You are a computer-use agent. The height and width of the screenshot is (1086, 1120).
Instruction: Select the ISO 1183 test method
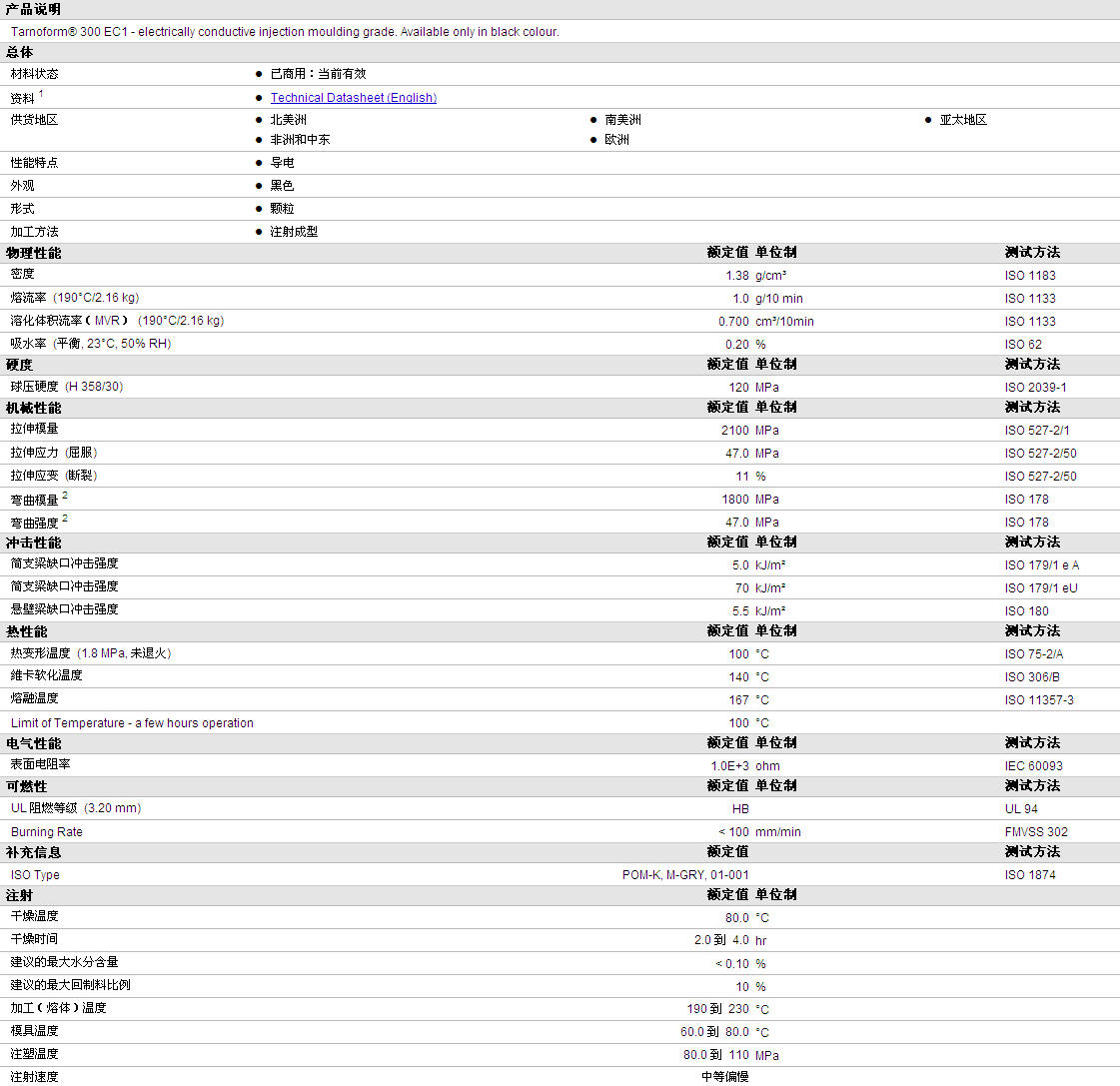pyautogui.click(x=1030, y=276)
